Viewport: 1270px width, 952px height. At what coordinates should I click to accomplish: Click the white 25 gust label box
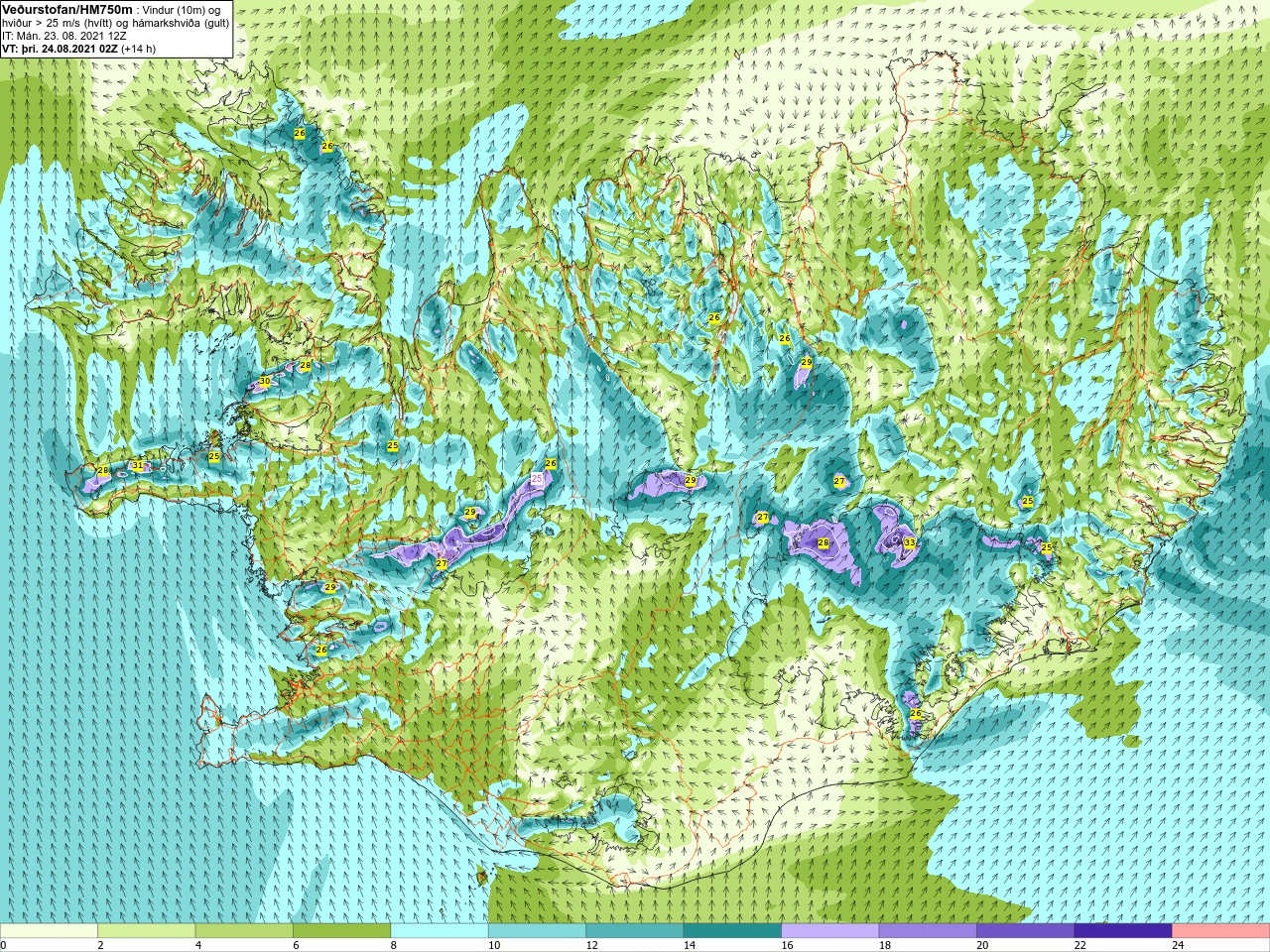coord(537,478)
